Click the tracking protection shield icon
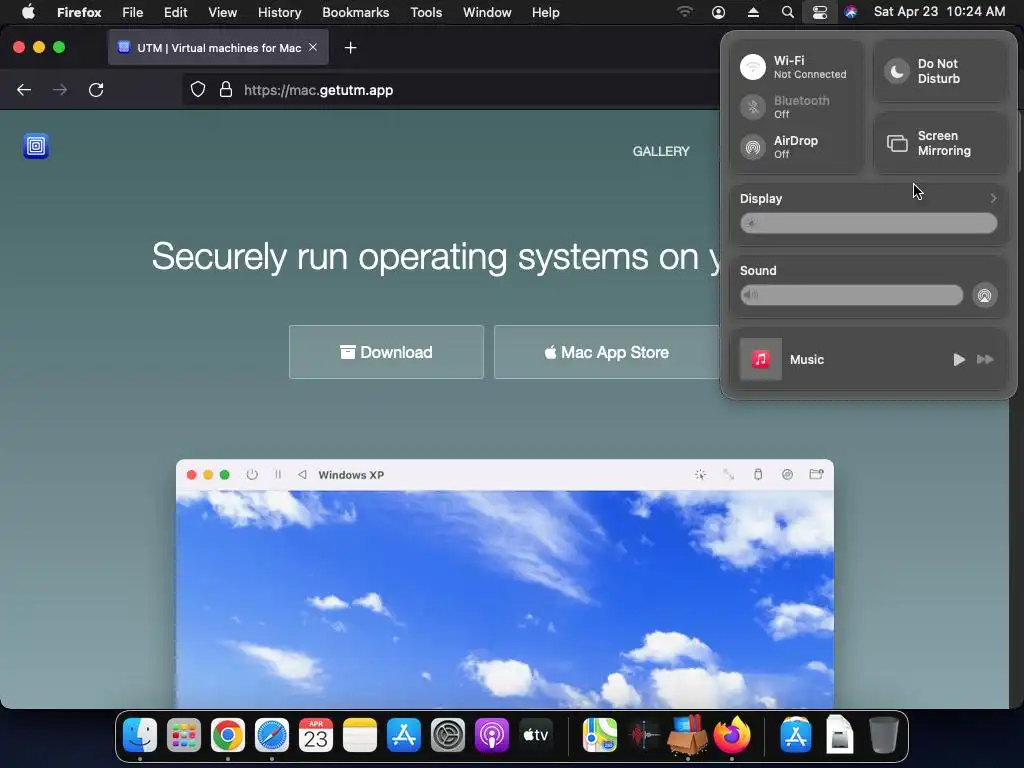Viewport: 1024px width, 768px height. (198, 89)
